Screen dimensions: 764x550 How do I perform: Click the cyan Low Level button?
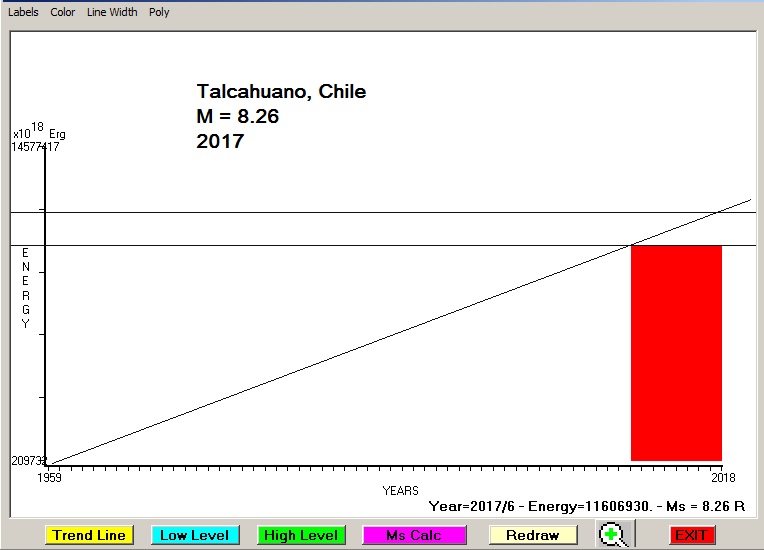click(195, 535)
